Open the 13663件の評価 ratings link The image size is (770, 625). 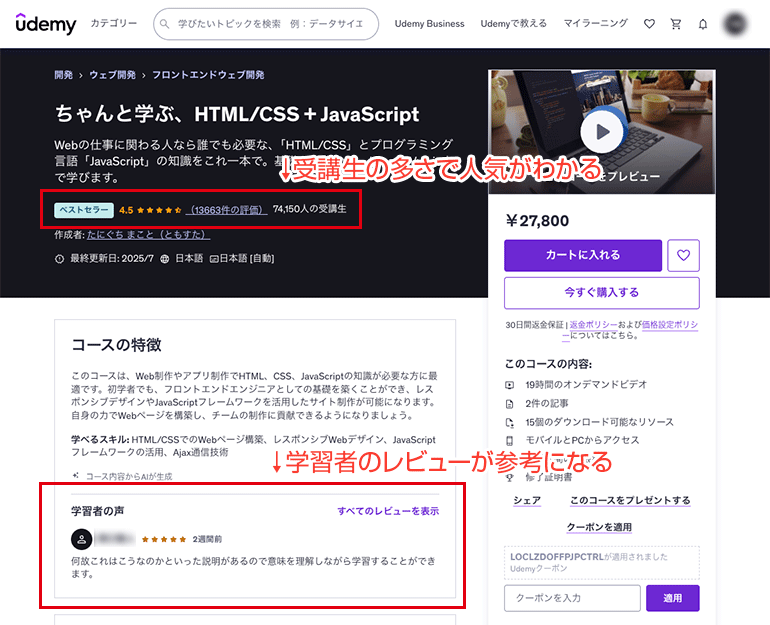pyautogui.click(x=226, y=210)
